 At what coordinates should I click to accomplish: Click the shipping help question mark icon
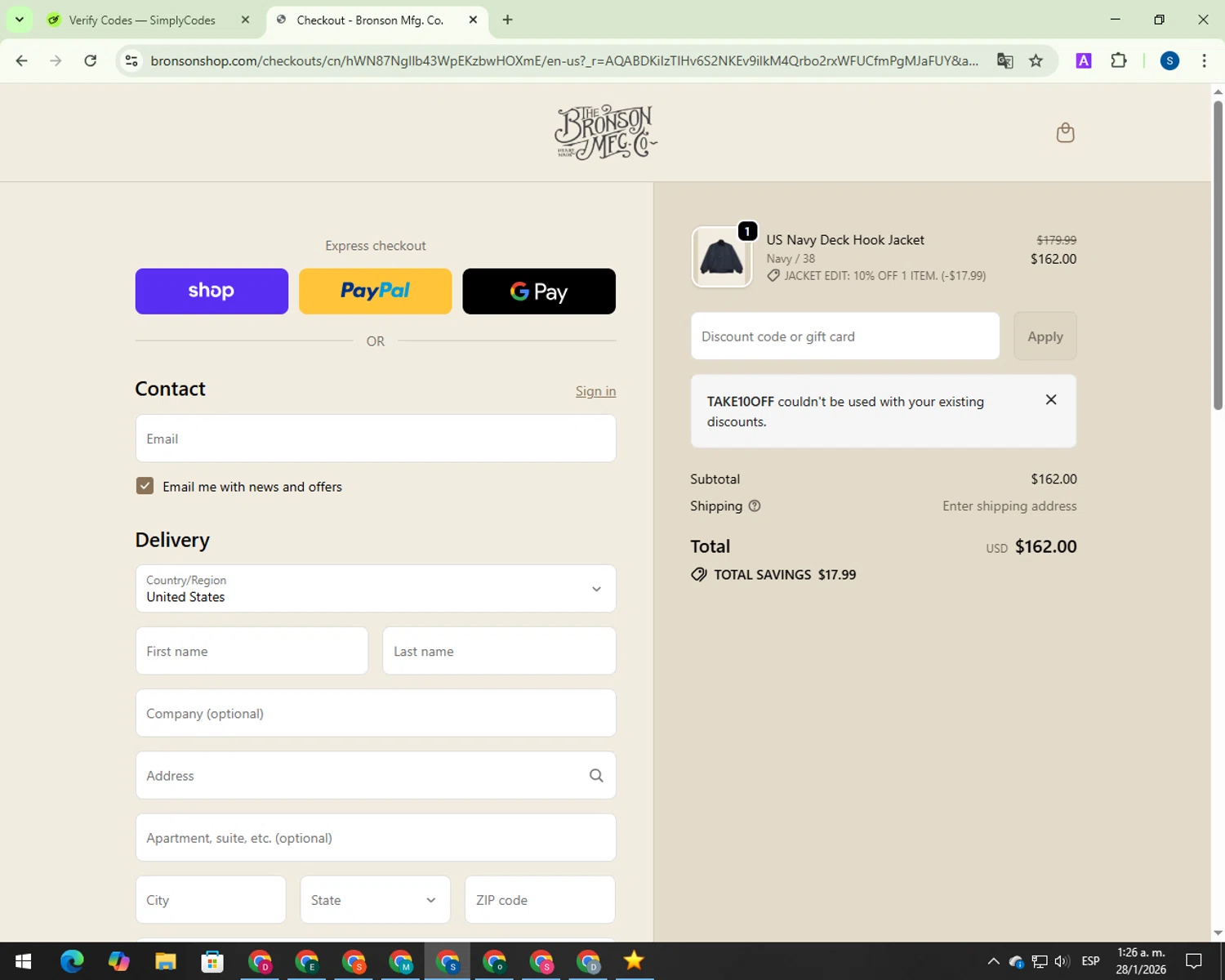755,506
